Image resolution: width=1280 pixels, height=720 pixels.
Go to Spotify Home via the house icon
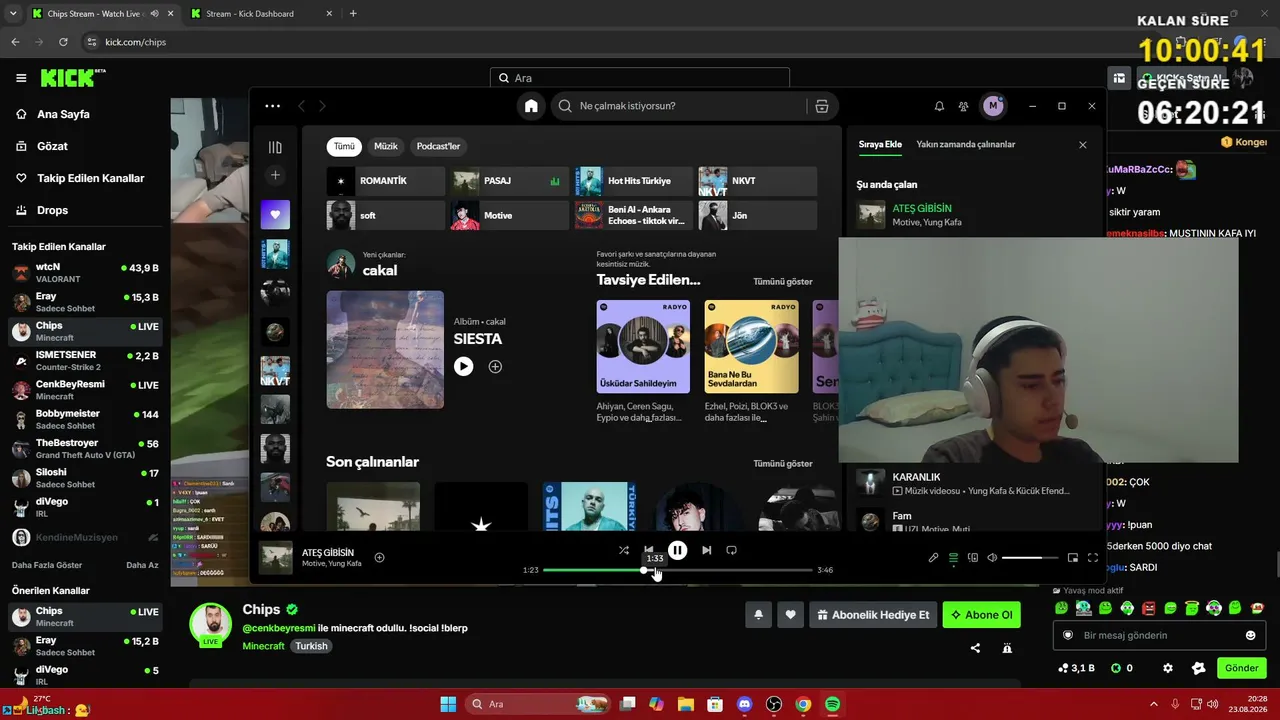531,106
